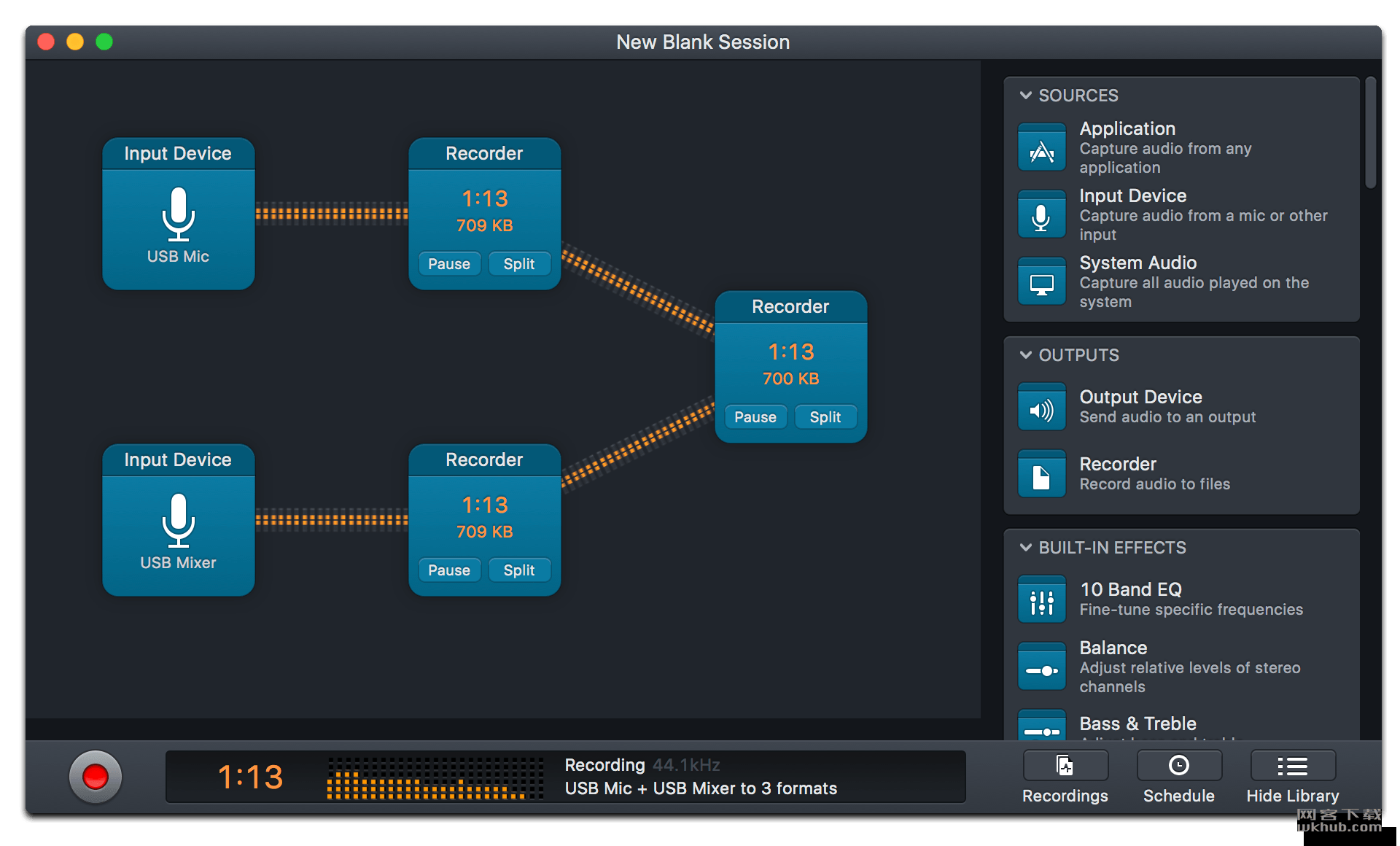The height and width of the screenshot is (846, 1400).
Task: Click the Hide Library list button
Action: (x=1293, y=766)
